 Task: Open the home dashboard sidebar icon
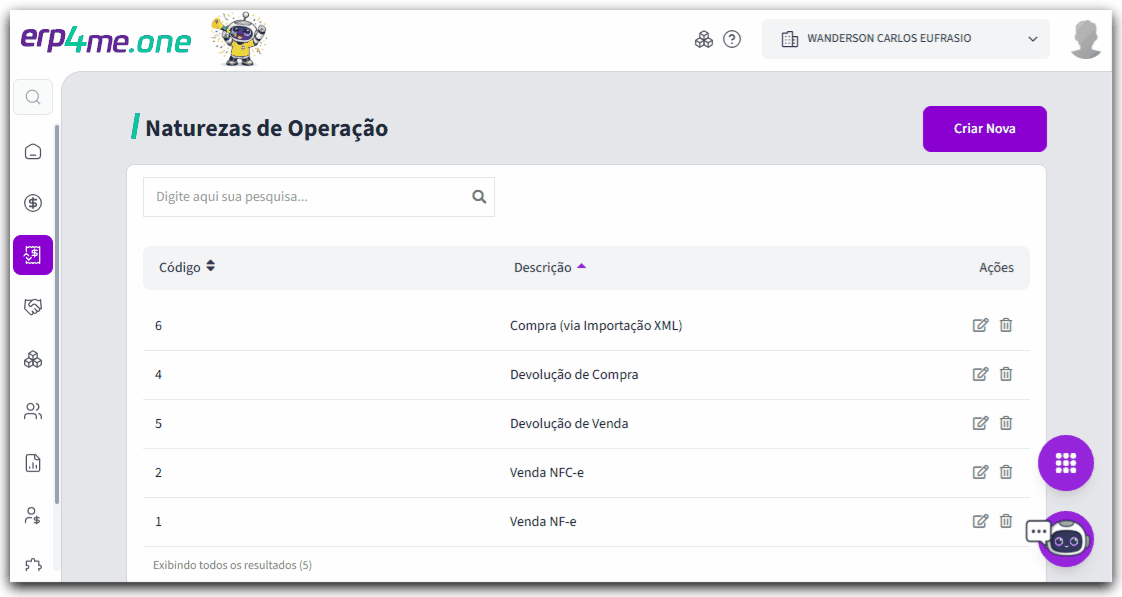33,152
